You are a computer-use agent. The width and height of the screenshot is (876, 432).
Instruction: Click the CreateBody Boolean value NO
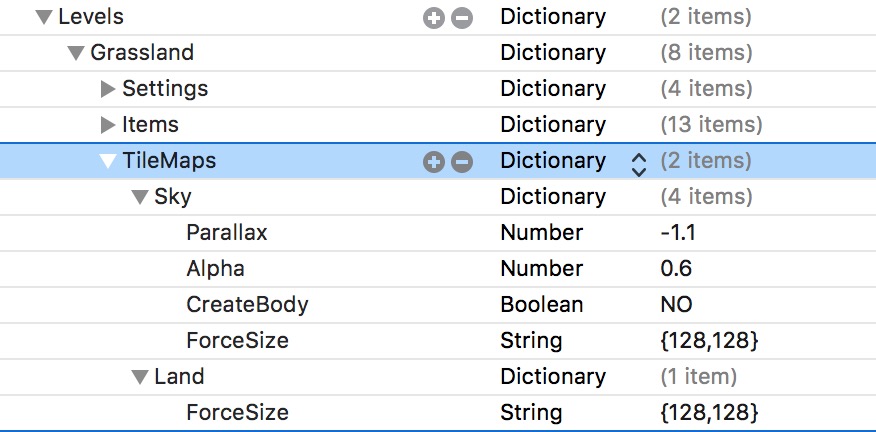coord(676,305)
